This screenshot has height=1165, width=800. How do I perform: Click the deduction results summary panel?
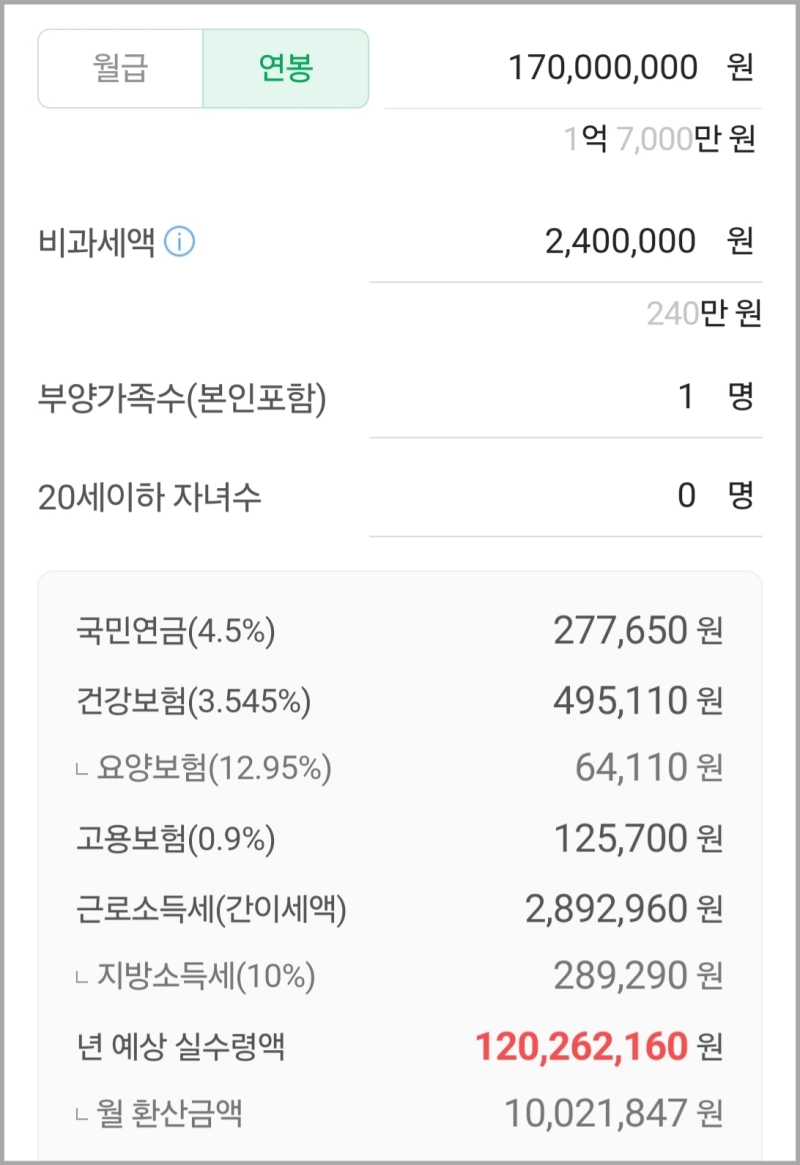click(x=400, y=860)
